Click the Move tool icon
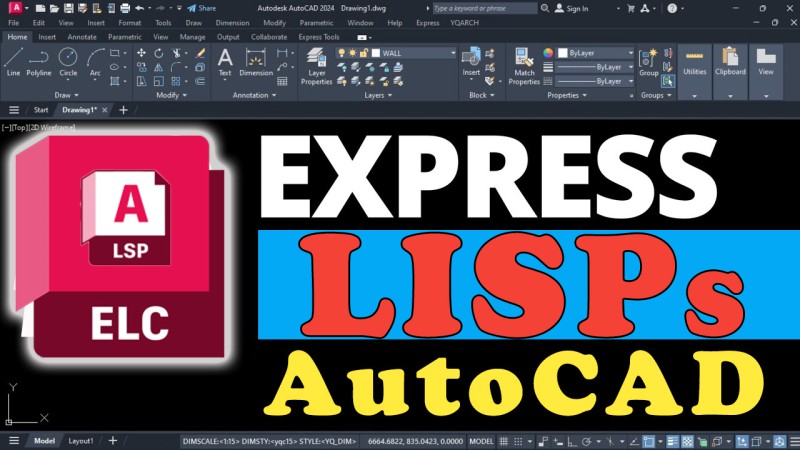 (141, 53)
